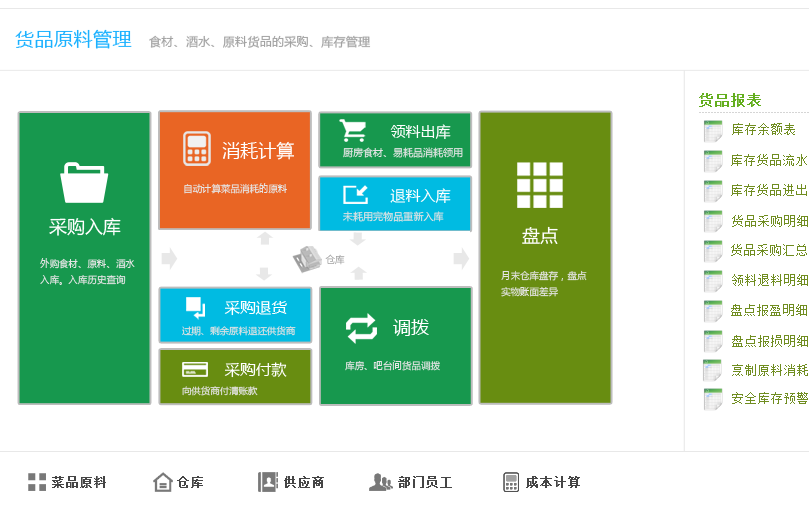Image resolution: width=809 pixels, height=531 pixels.
Task: Click the calculator icon beside 成本计算
Action: click(511, 482)
